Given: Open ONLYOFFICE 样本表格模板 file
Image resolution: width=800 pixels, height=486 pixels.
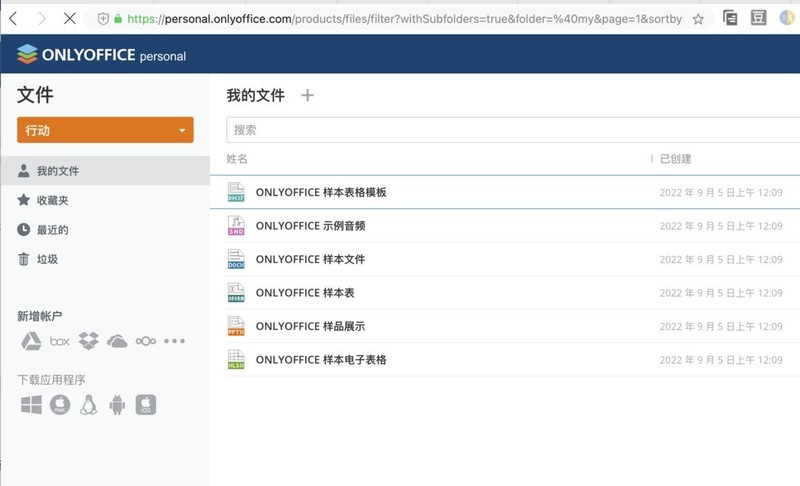Looking at the screenshot, I should tap(321, 192).
